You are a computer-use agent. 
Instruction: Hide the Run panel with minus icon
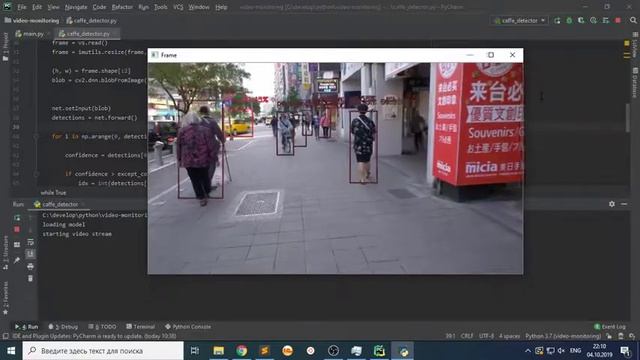click(x=624, y=204)
